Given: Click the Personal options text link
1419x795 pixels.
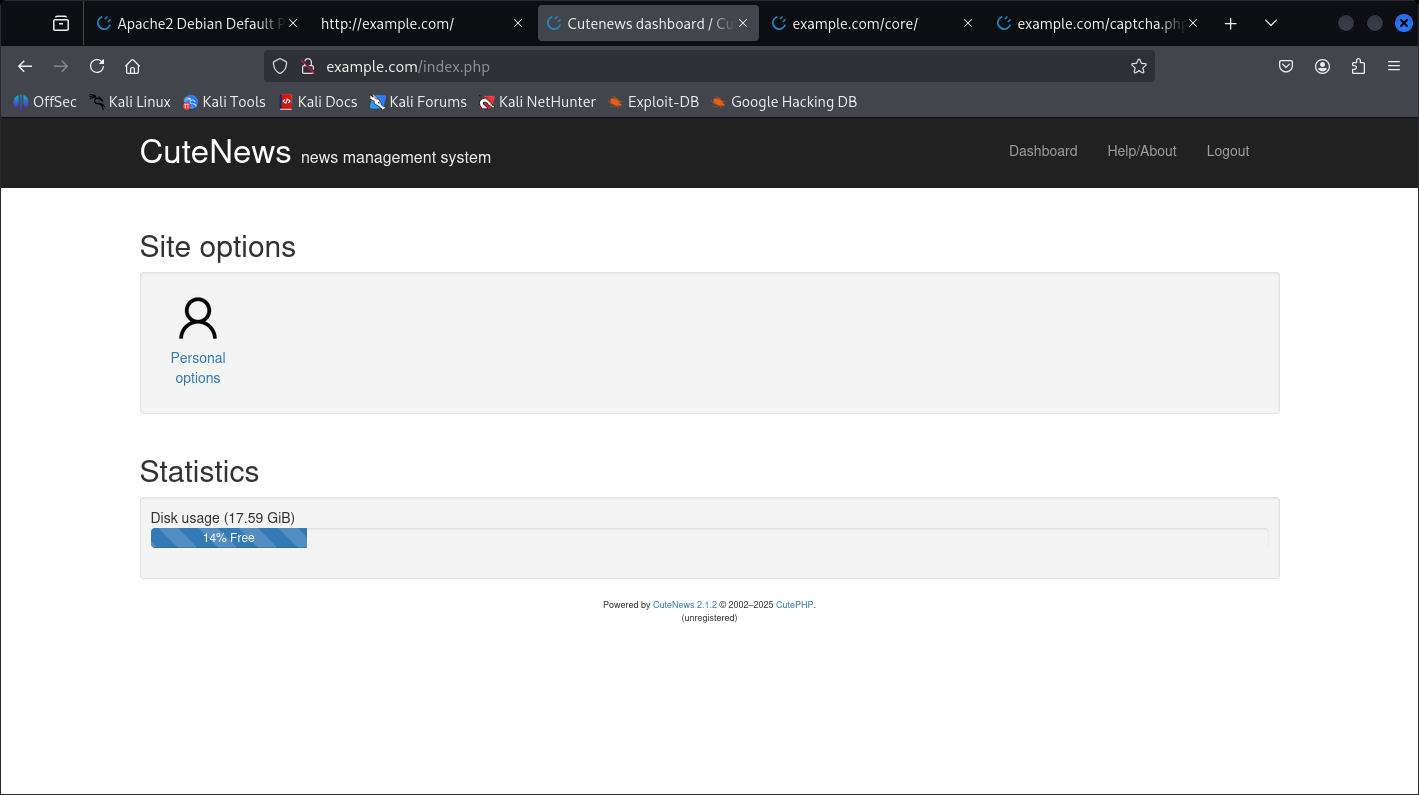Looking at the screenshot, I should point(198,368).
